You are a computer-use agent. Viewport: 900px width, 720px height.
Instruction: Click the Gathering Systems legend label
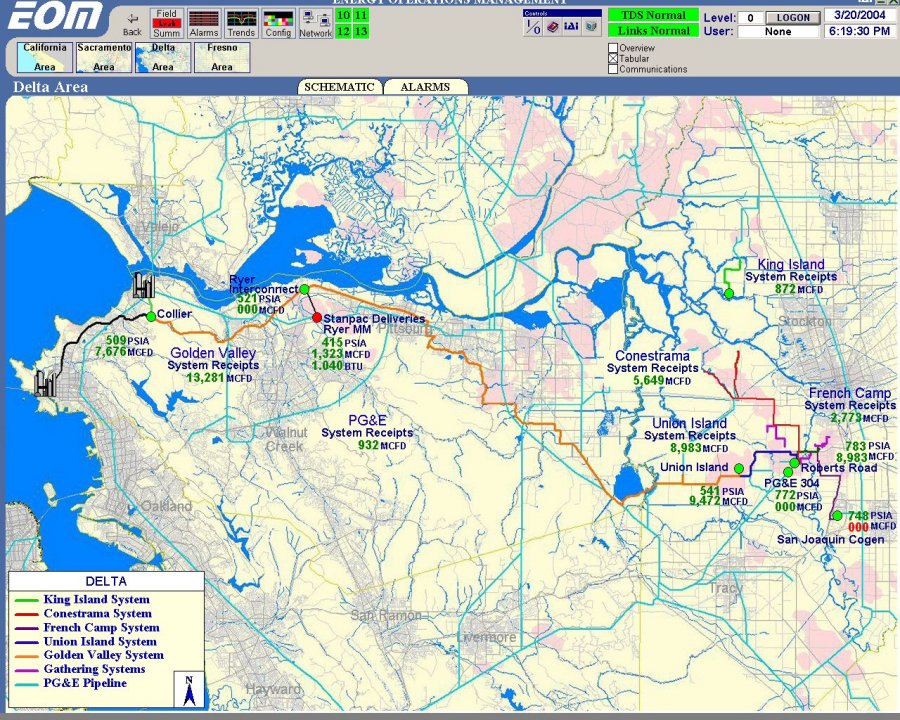pyautogui.click(x=94, y=669)
